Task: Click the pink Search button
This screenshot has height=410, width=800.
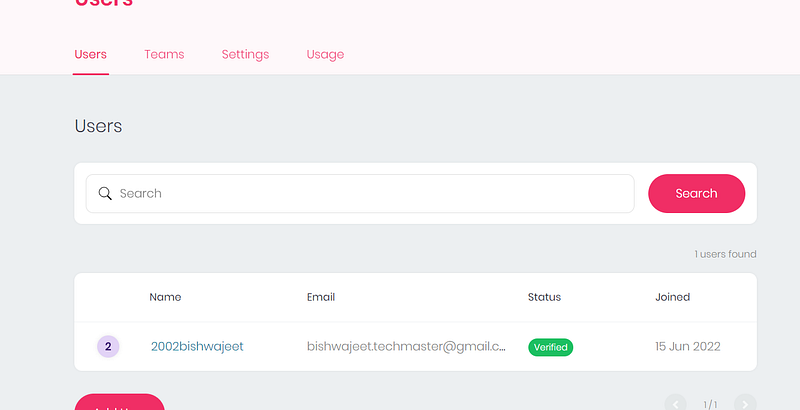Action: click(x=696, y=194)
